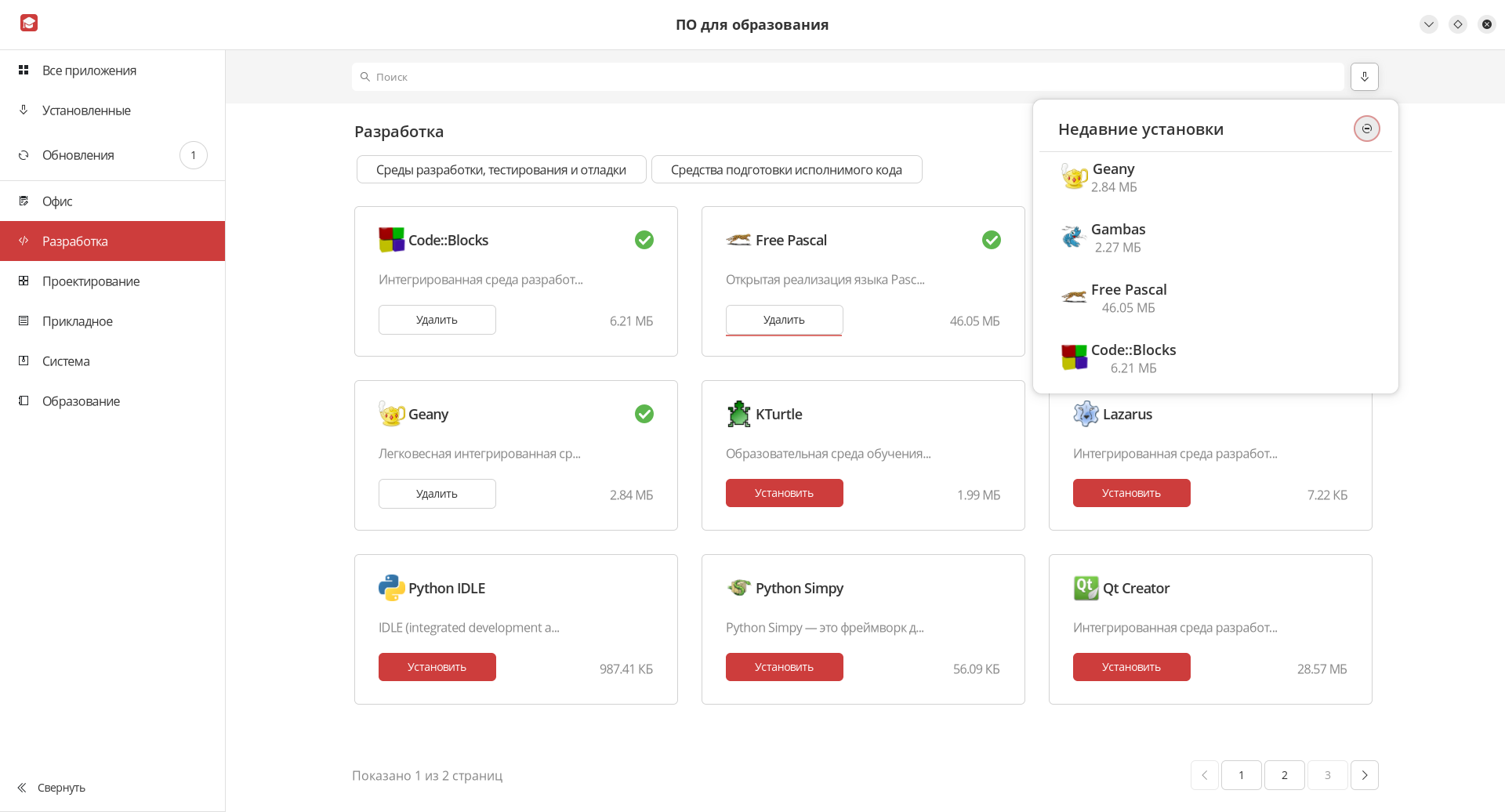Click the previous page arrow
Image resolution: width=1505 pixels, height=812 pixels.
click(x=1204, y=775)
